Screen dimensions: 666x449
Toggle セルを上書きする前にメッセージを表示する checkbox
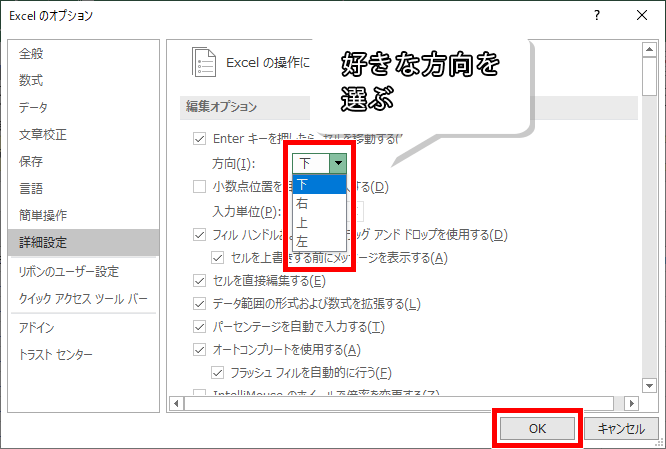click(217, 258)
